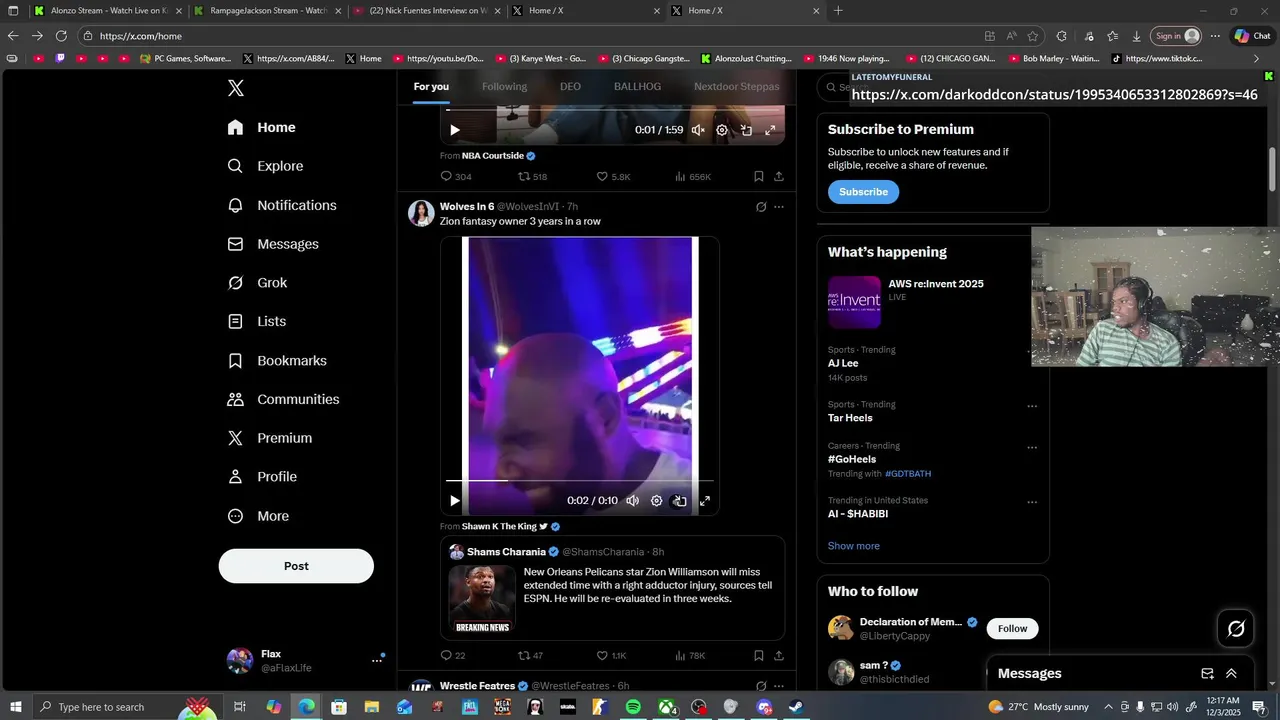Open the floating Grok button
This screenshot has height=720, width=1280.
[1236, 628]
